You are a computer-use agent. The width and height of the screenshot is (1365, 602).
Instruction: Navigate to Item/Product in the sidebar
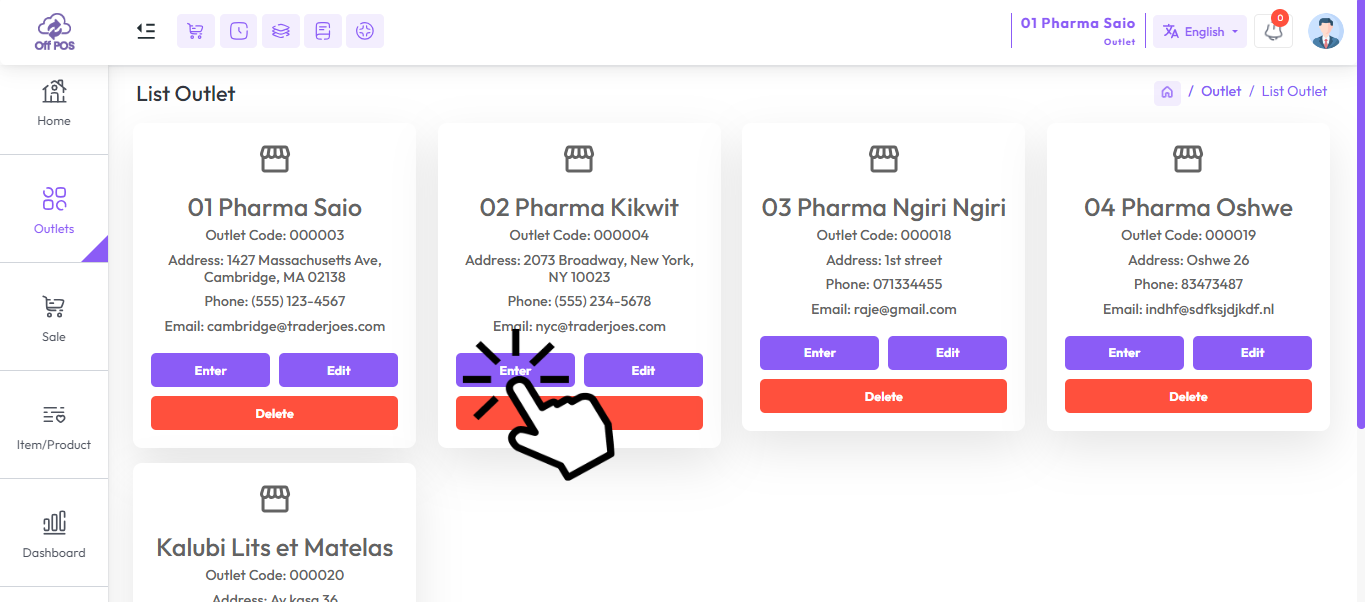[53, 426]
